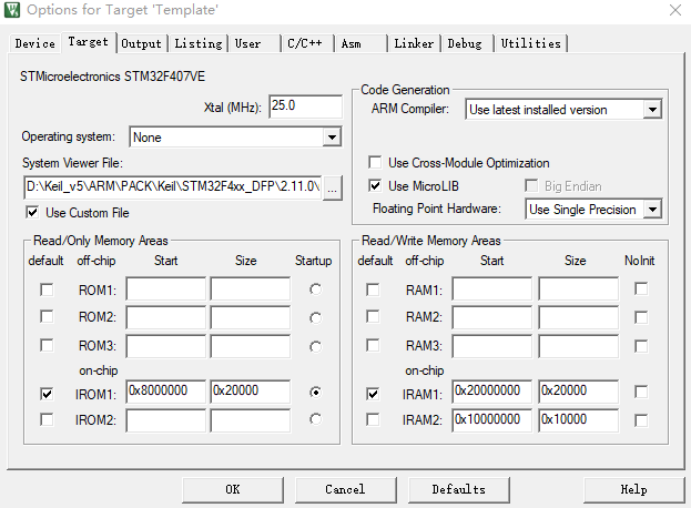Viewport: 692px width, 509px height.
Task: Check the ROM3 default checkbox
Action: click(x=46, y=345)
